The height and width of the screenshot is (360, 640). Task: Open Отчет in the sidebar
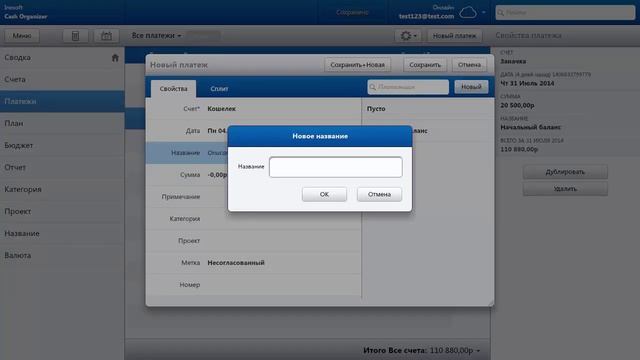click(x=62, y=167)
